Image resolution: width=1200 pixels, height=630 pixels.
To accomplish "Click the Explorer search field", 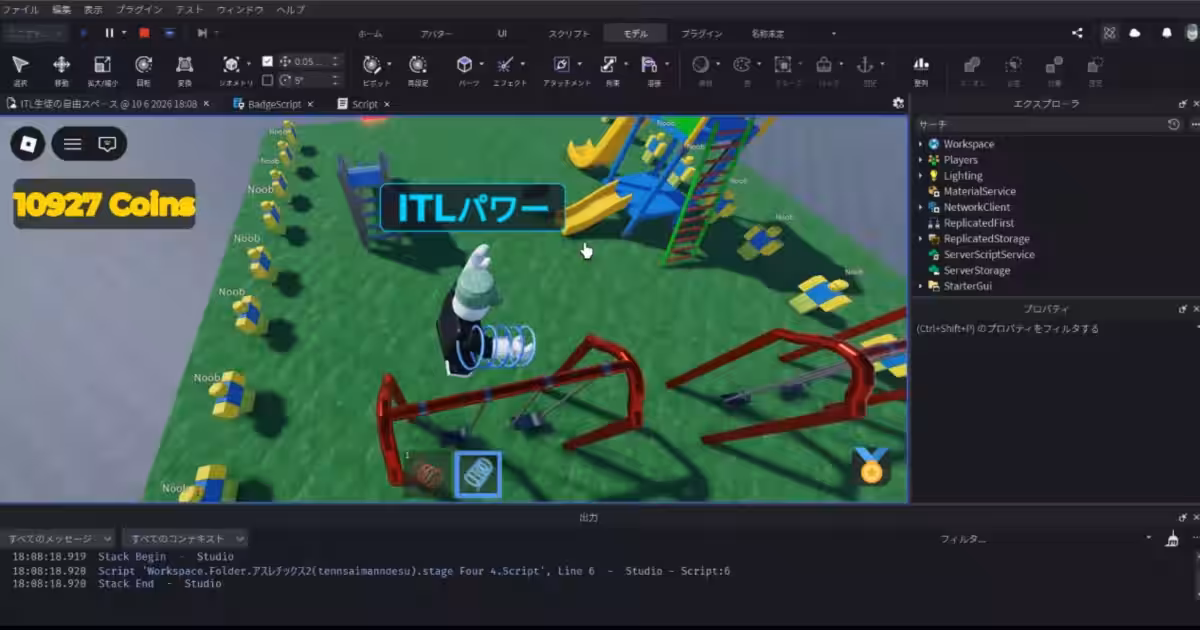I will [x=1040, y=125].
